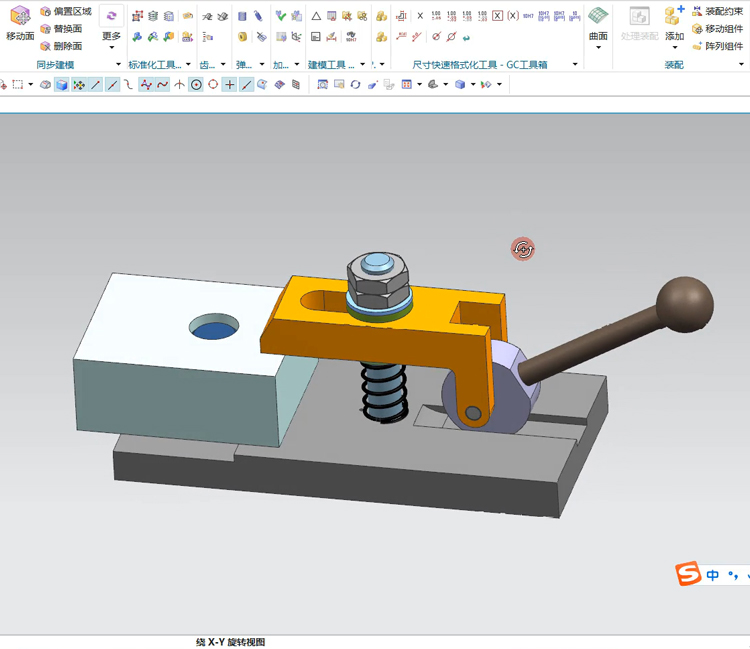Screen dimensions: 750x649
Task: Choose the Replace Face (替换面) command
Action: pyautogui.click(x=62, y=29)
